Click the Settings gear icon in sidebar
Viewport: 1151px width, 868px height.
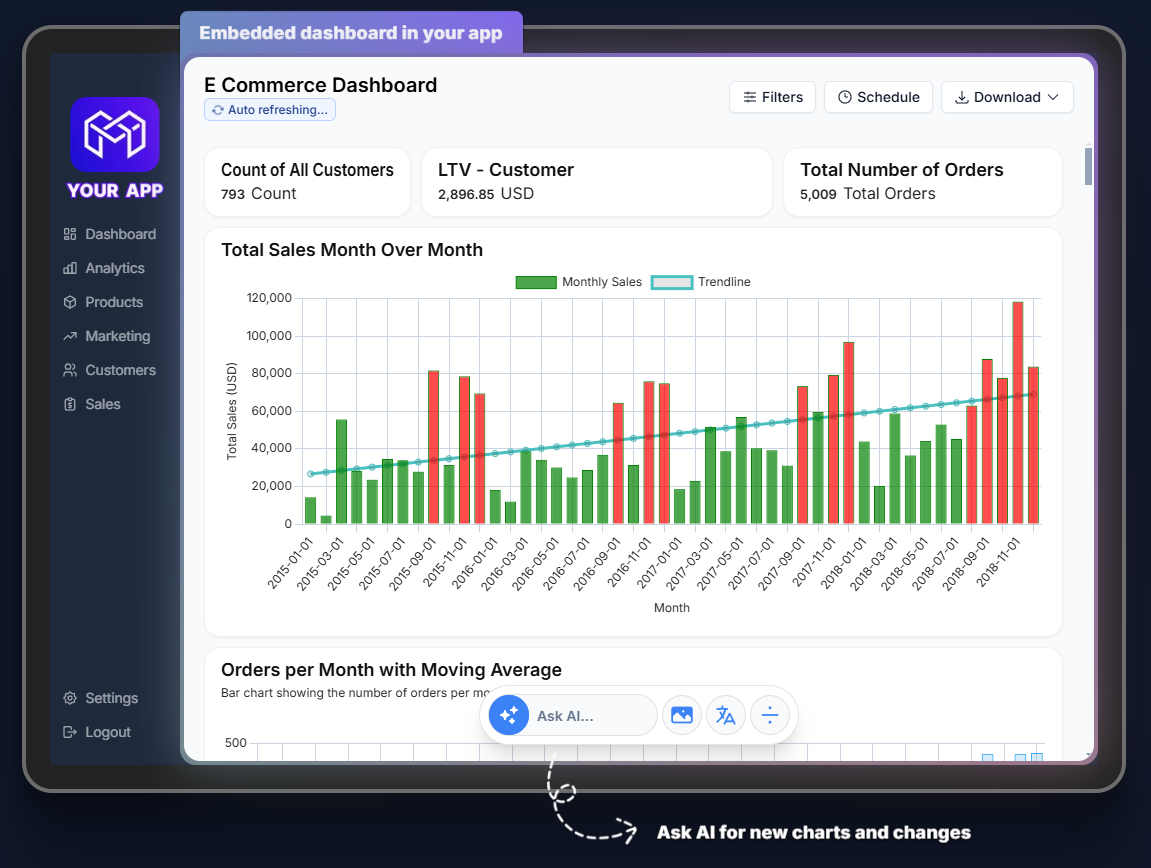[70, 698]
